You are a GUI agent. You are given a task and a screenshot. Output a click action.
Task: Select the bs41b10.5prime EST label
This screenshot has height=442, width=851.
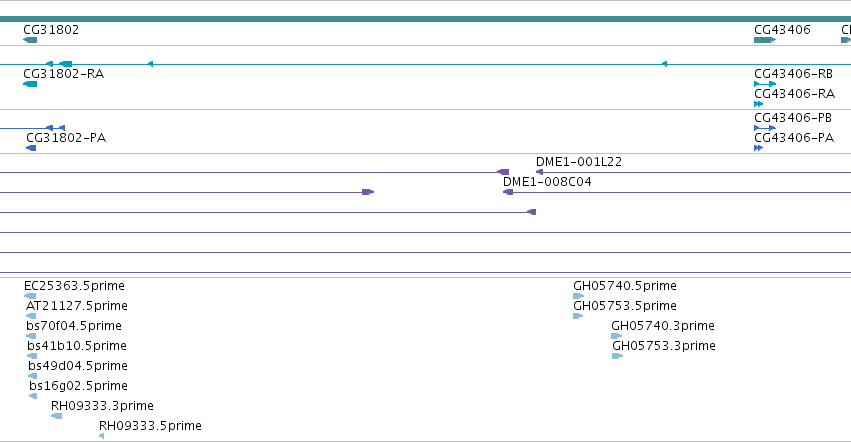tap(77, 346)
